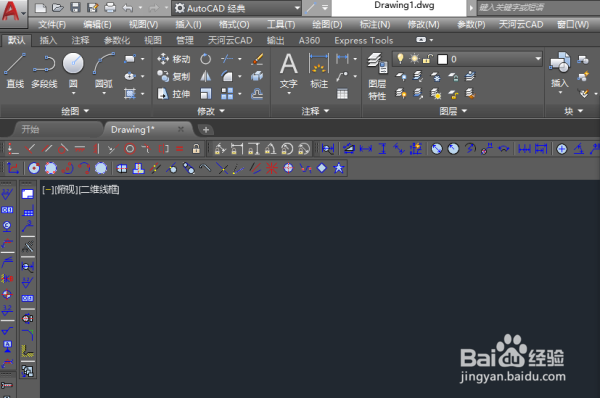The height and width of the screenshot is (398, 600).
Task: Click the Explode tool icon
Action: click(x=257, y=77)
